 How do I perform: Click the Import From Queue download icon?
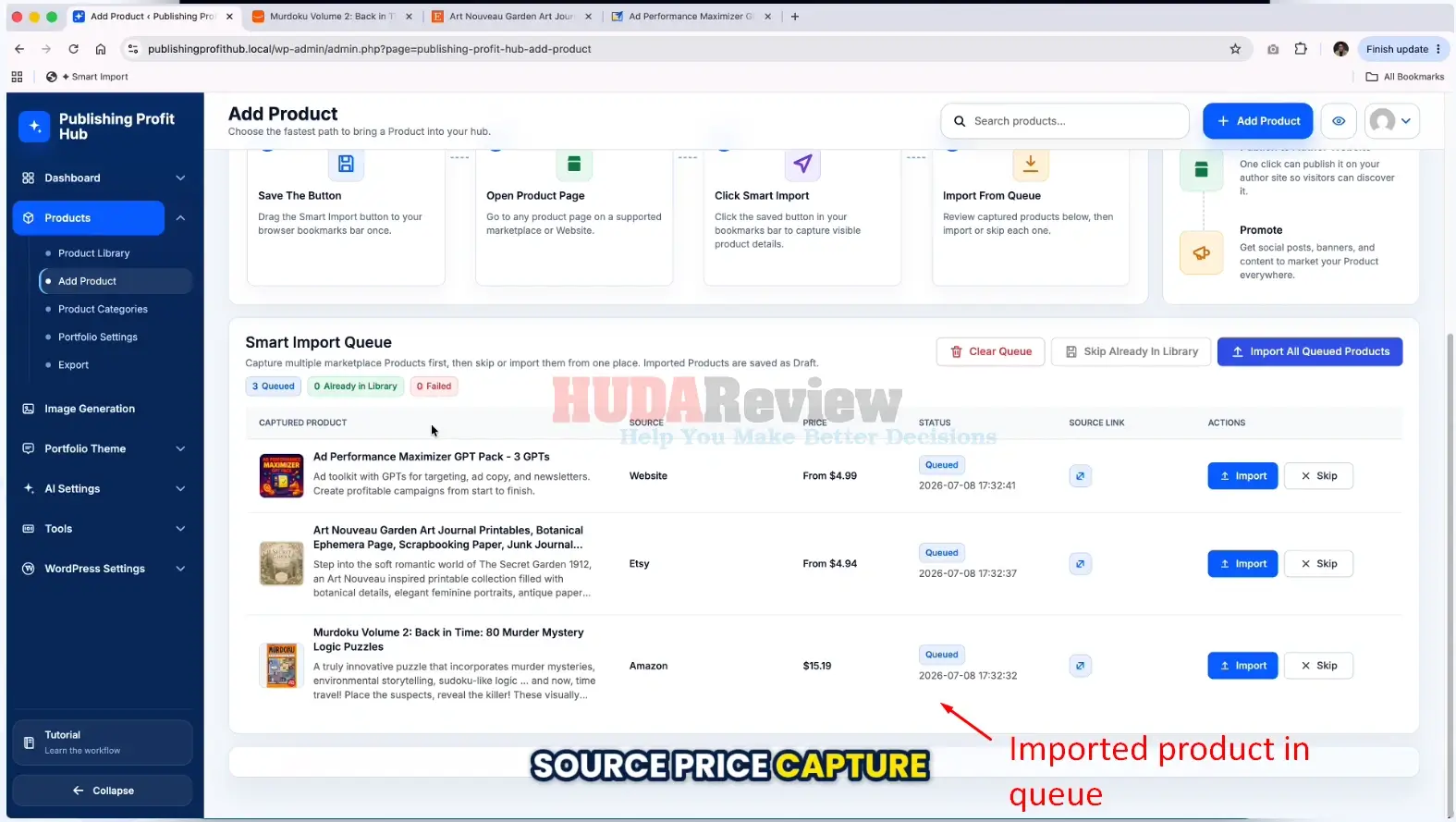1031,164
